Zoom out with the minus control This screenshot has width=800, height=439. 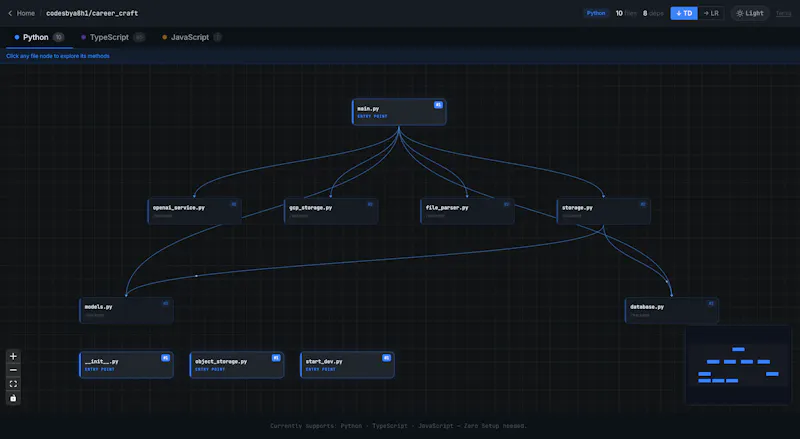13,370
